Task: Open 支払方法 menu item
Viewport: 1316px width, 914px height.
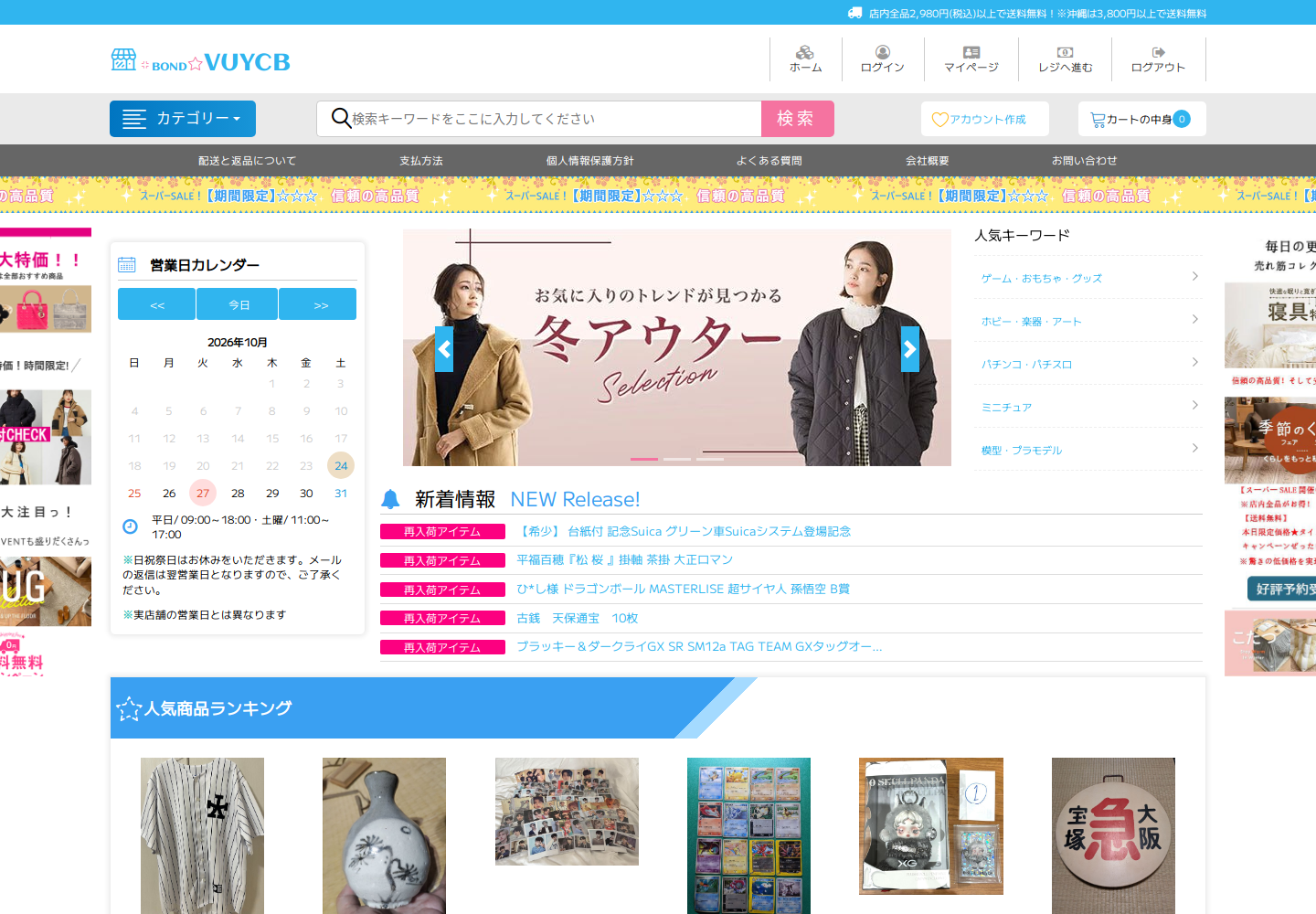Action: (x=421, y=161)
